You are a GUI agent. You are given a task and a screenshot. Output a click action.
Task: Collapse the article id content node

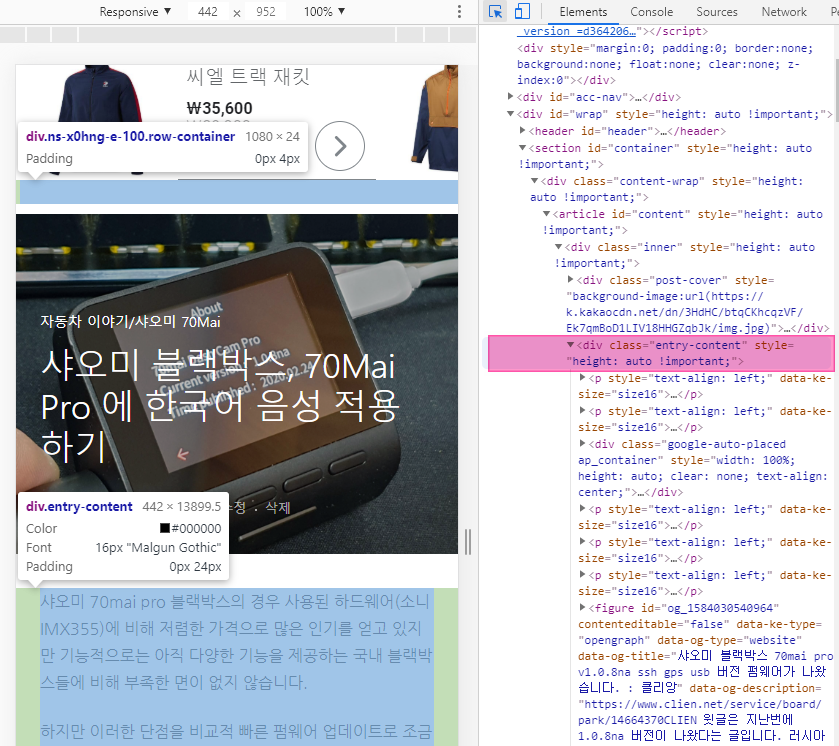546,214
